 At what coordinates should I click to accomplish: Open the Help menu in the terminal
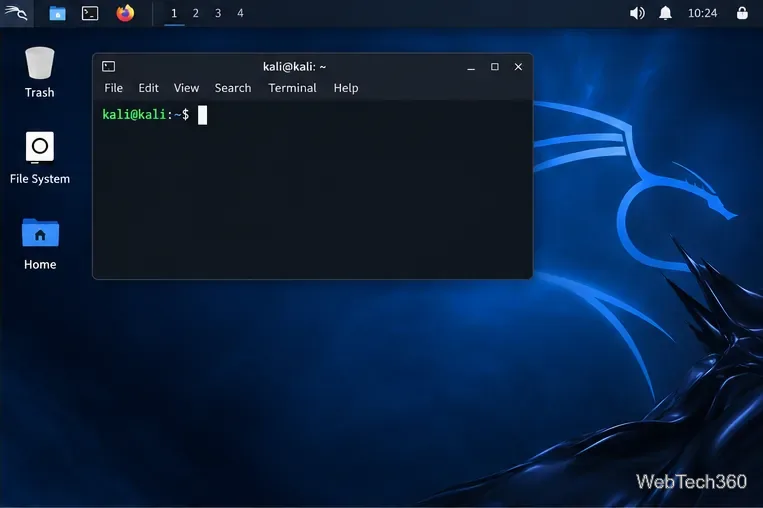coord(346,88)
